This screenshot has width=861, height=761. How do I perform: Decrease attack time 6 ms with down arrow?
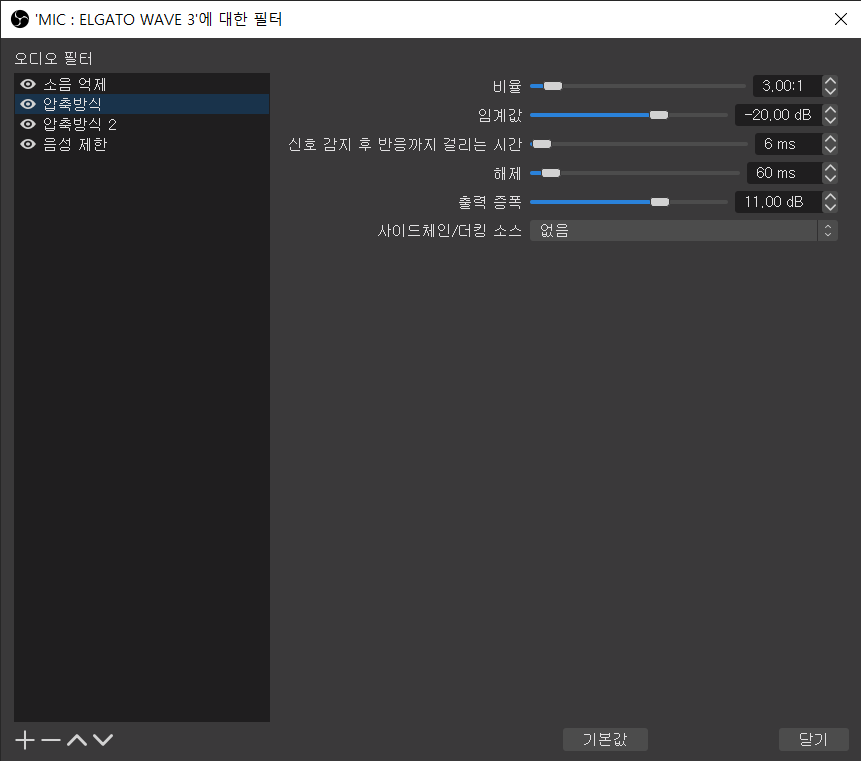tap(830, 149)
